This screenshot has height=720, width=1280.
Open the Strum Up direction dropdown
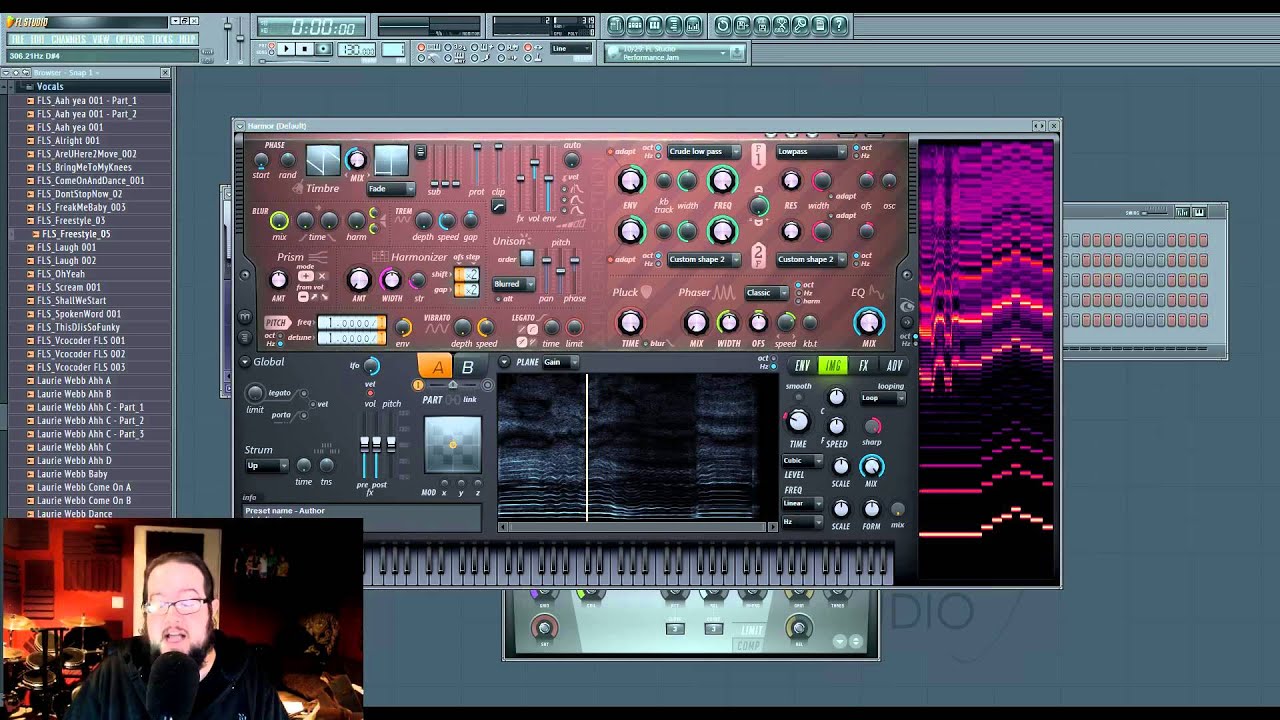[267, 466]
